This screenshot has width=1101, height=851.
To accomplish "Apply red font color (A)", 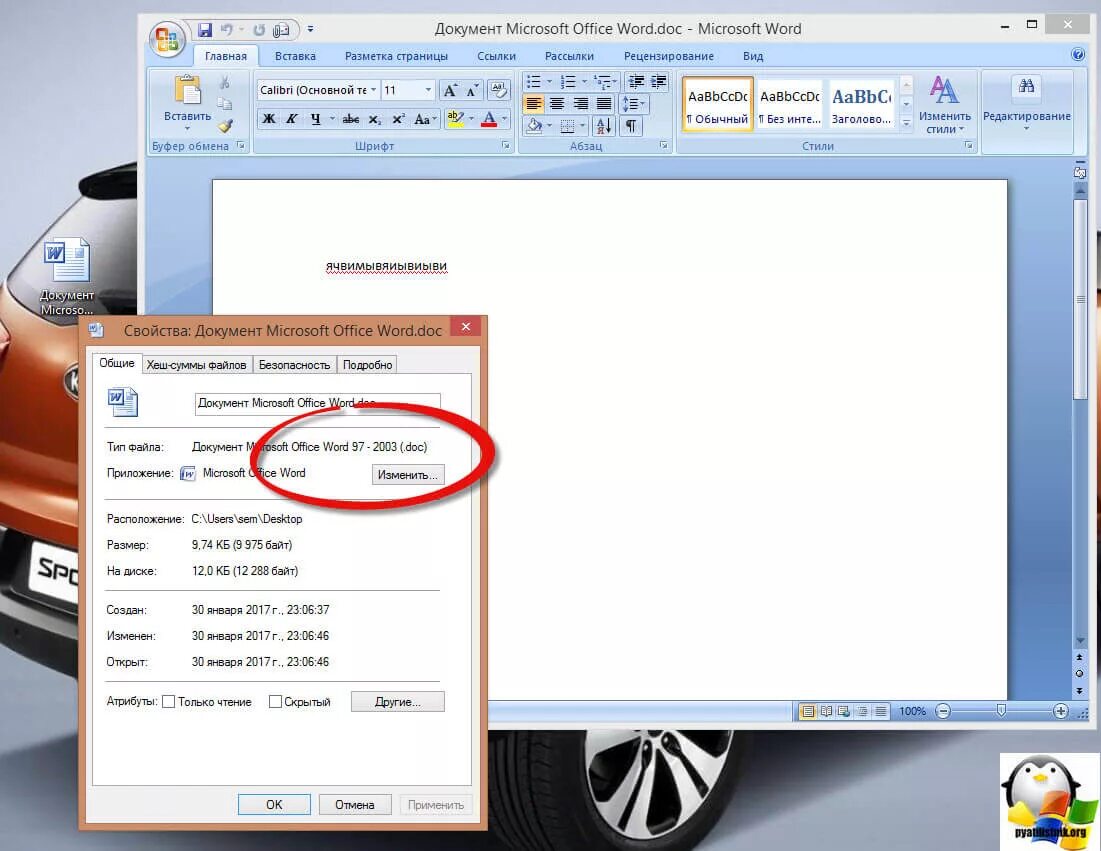I will pos(489,119).
